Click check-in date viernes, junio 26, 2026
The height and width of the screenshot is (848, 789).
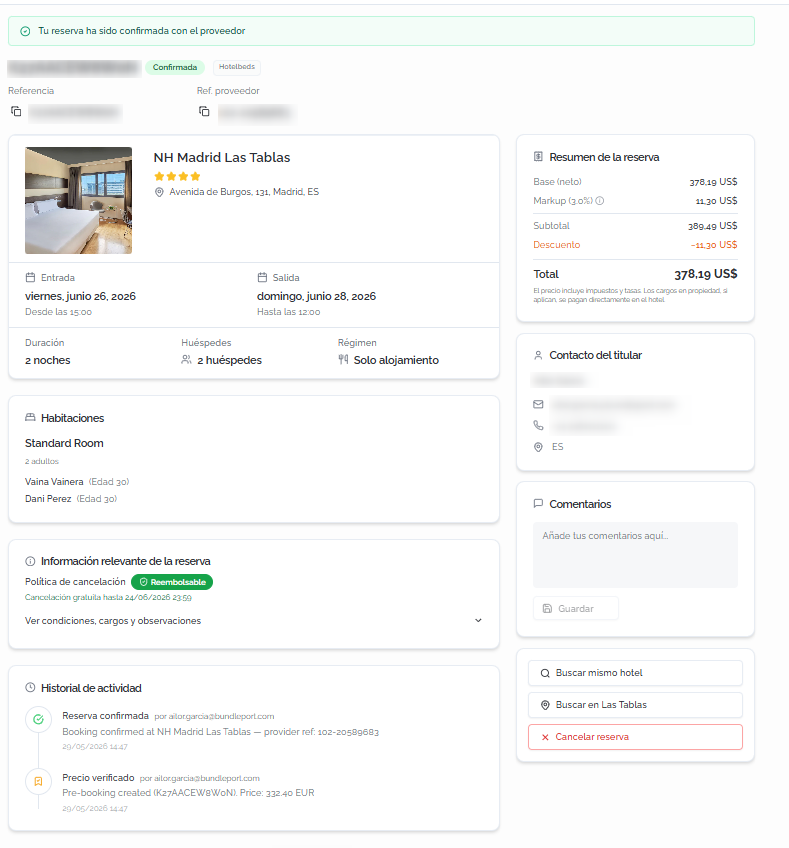point(80,296)
